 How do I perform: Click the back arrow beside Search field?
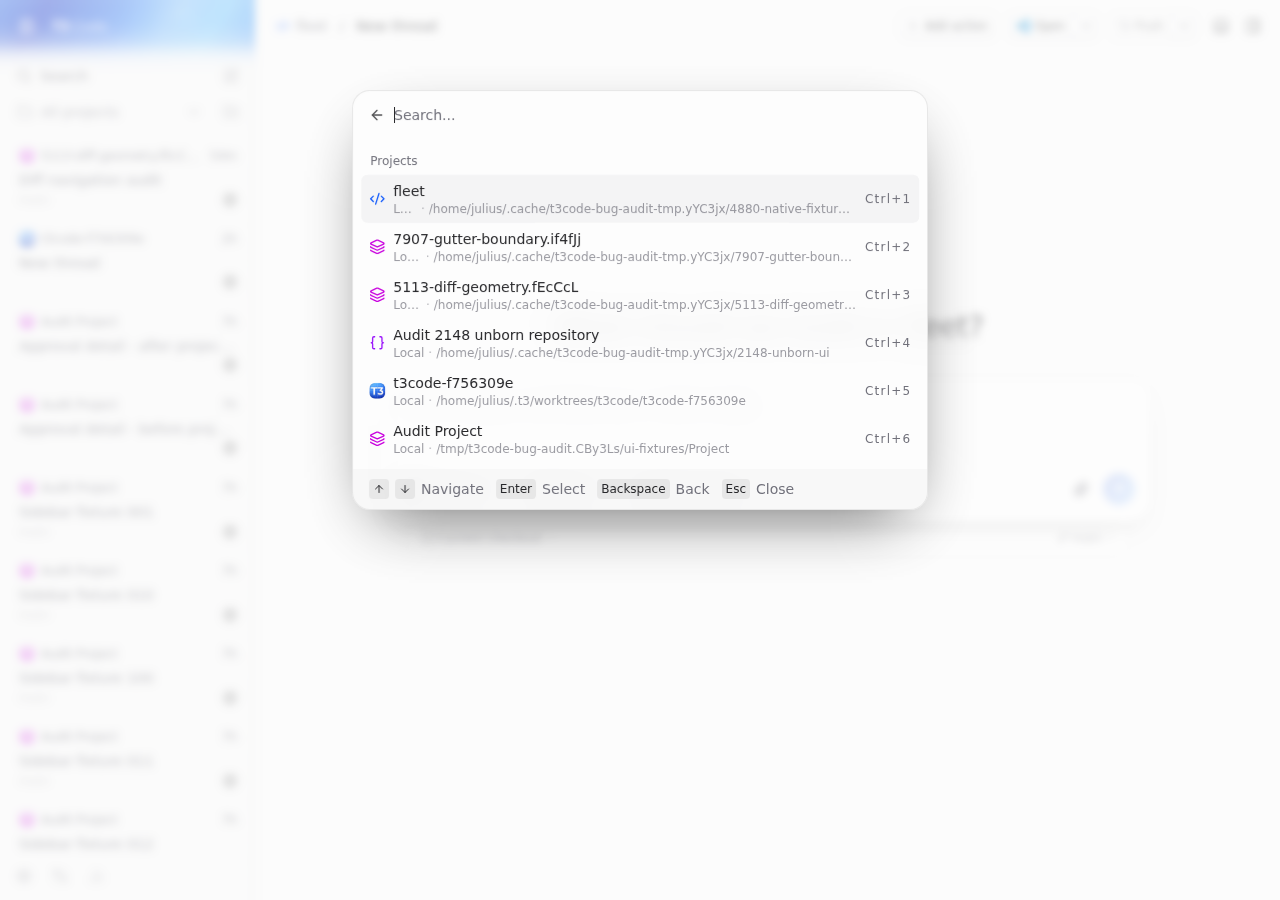pos(377,115)
